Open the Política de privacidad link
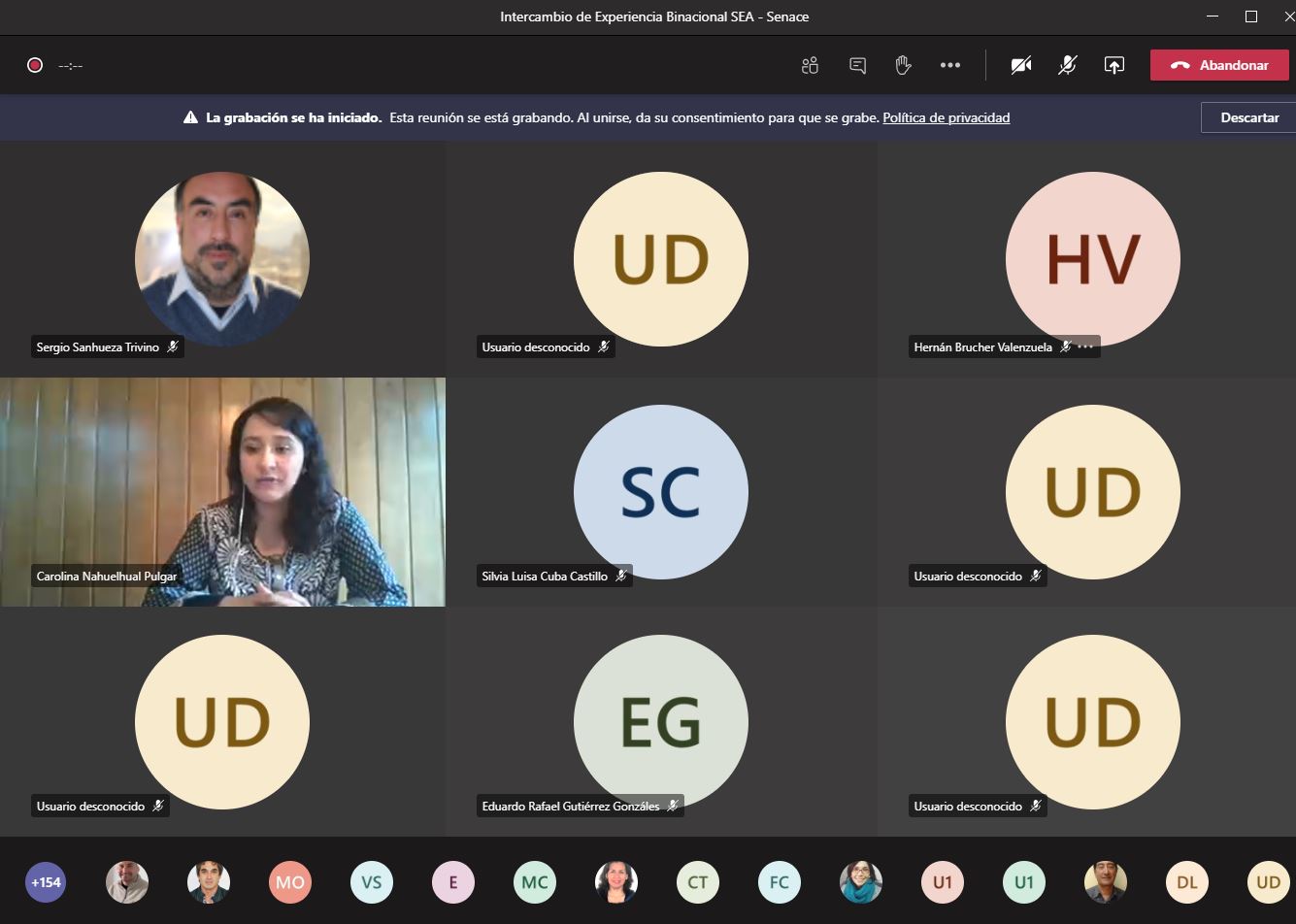The width and height of the screenshot is (1296, 924). [946, 117]
